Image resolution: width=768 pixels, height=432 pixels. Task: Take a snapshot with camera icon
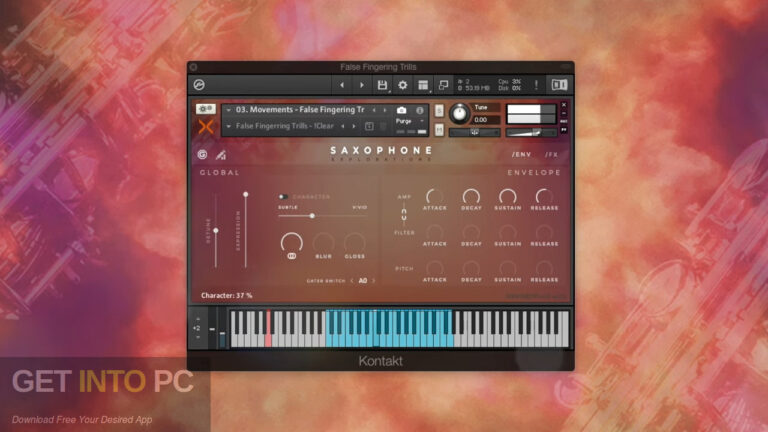click(x=402, y=110)
